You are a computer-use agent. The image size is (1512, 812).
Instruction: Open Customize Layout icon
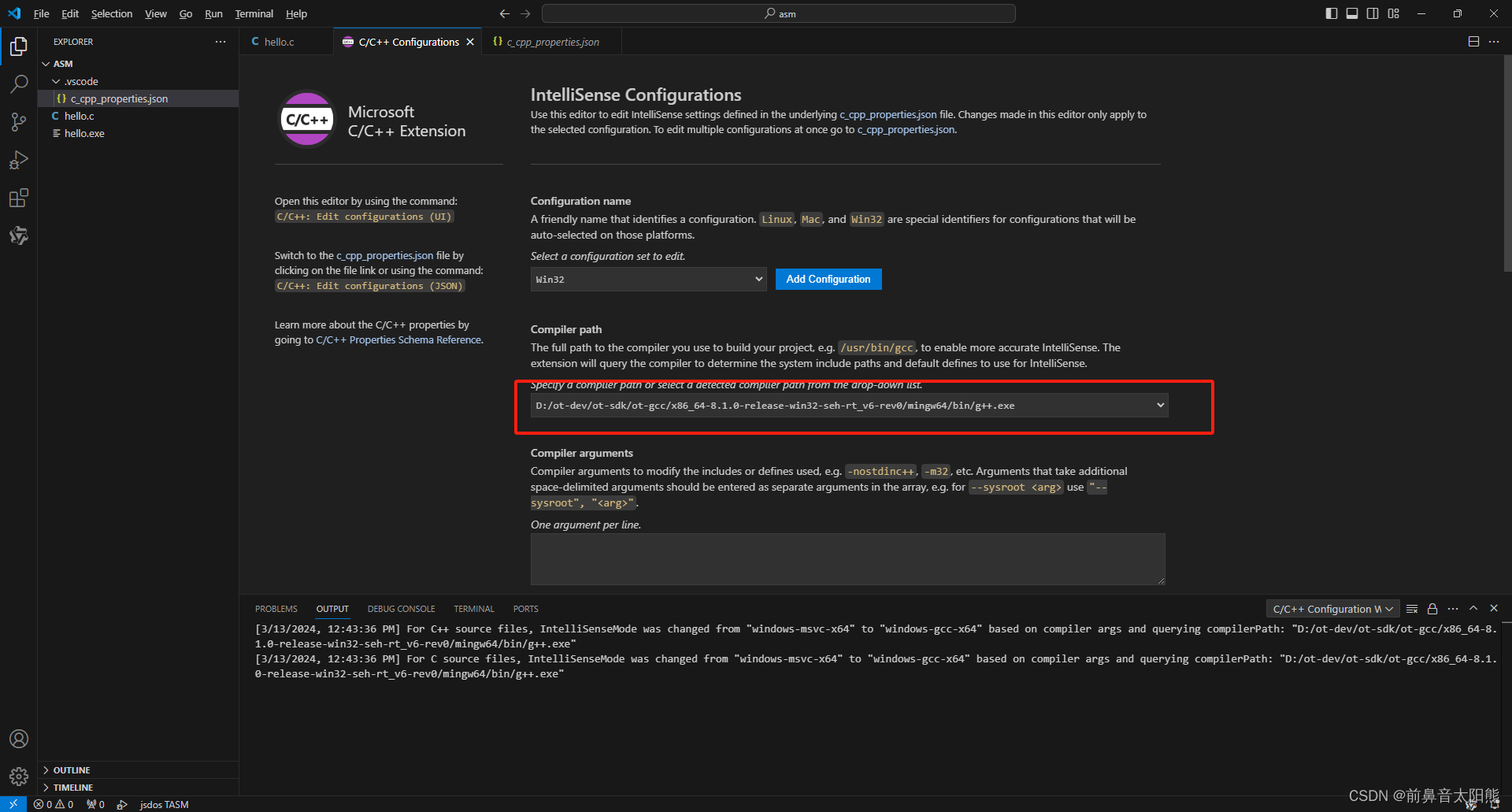[x=1393, y=13]
